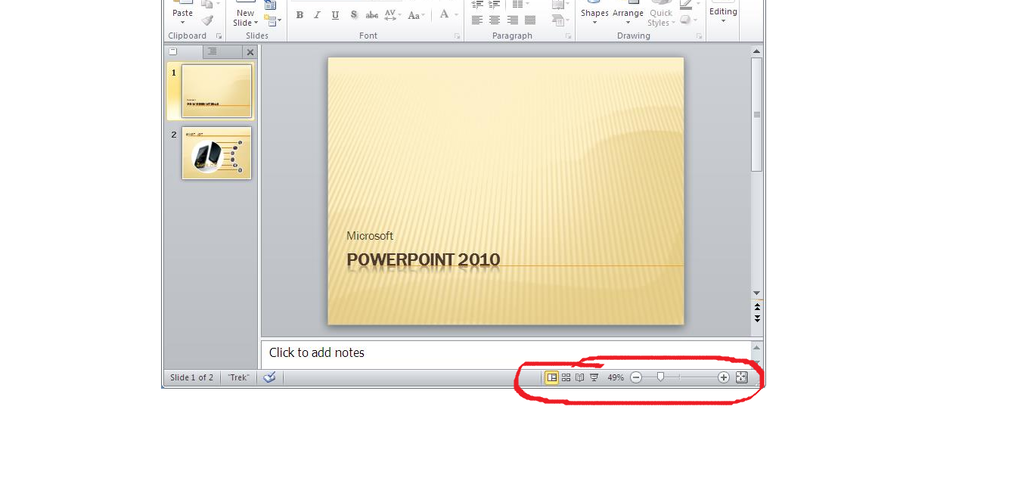Select slide 1 thumbnail
The image size is (1024, 484).
tap(217, 91)
